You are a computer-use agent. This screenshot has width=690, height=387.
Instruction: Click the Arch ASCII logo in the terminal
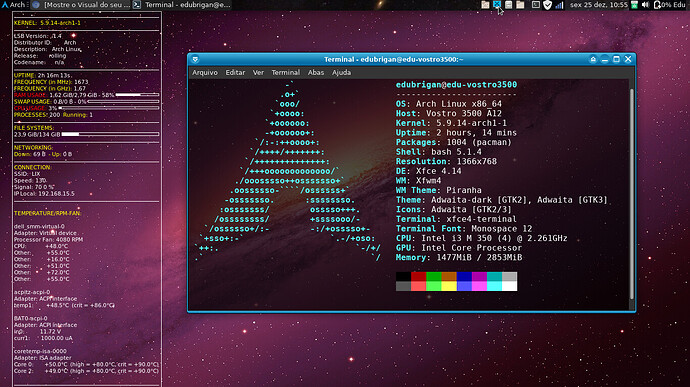click(288, 171)
